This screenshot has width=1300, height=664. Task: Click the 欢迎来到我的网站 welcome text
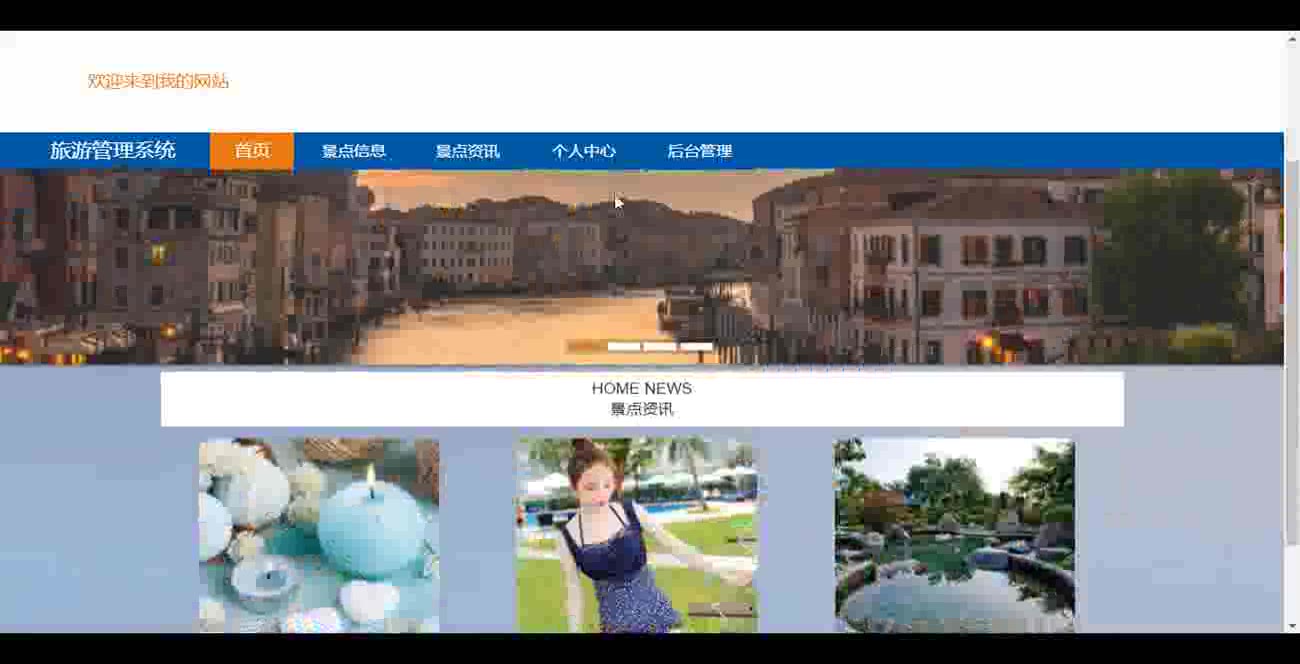pos(158,81)
